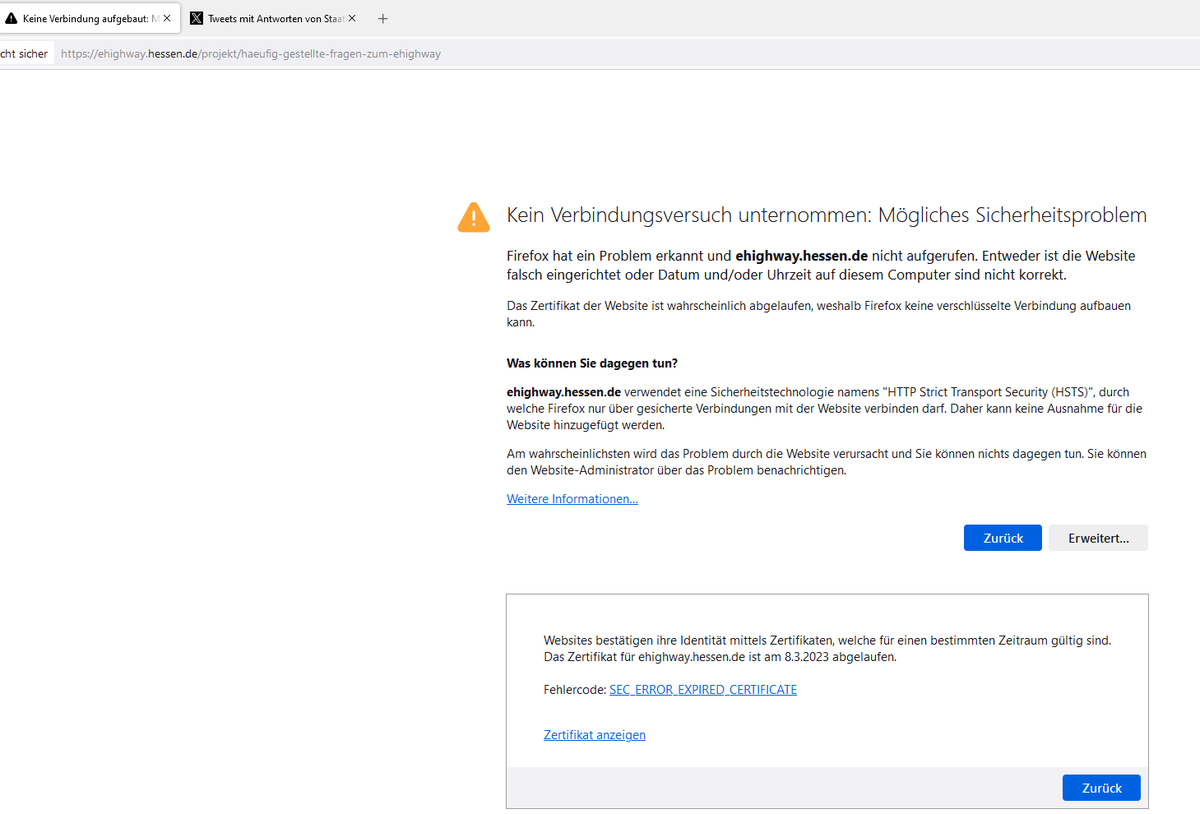Click the Erweitert… button
The image size is (1200, 814).
(x=1098, y=538)
